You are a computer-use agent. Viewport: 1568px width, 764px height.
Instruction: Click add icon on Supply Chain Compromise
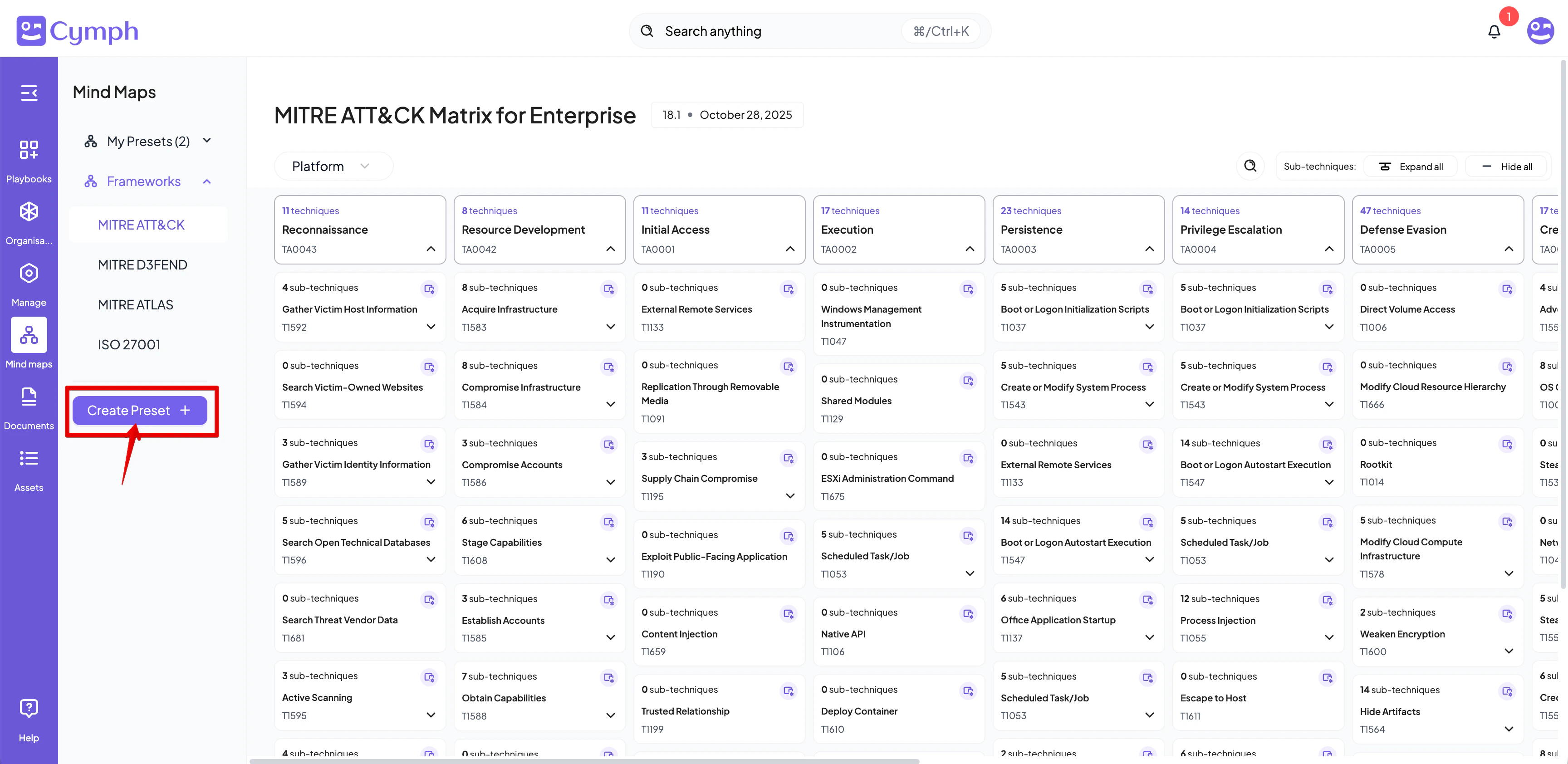788,458
